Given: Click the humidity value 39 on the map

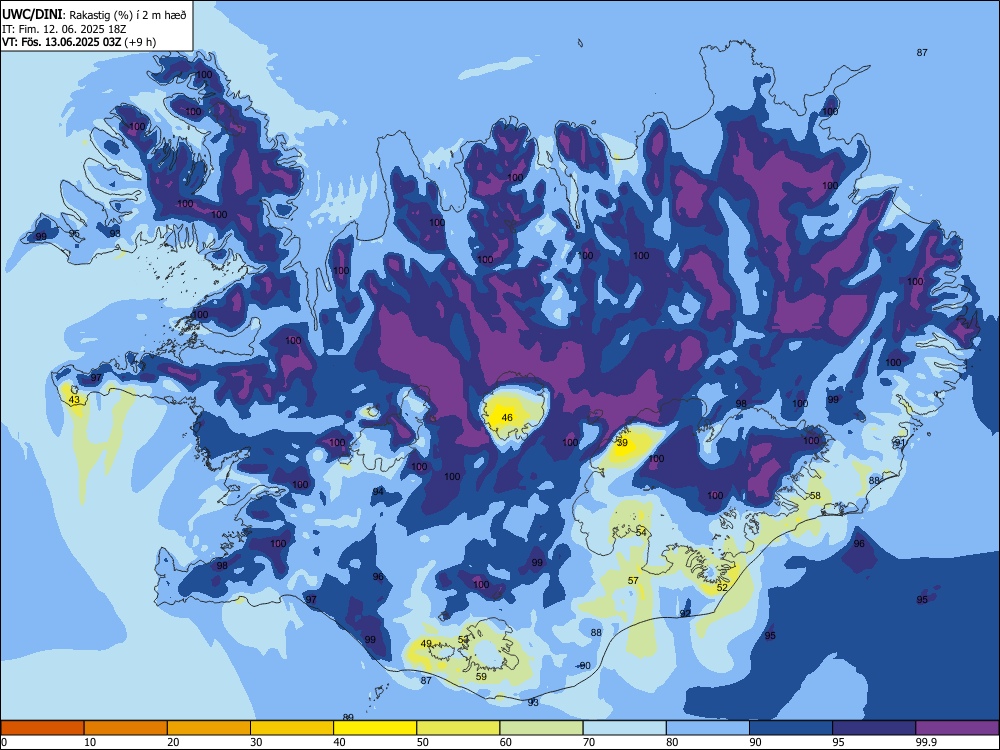Looking at the screenshot, I should point(622,443).
